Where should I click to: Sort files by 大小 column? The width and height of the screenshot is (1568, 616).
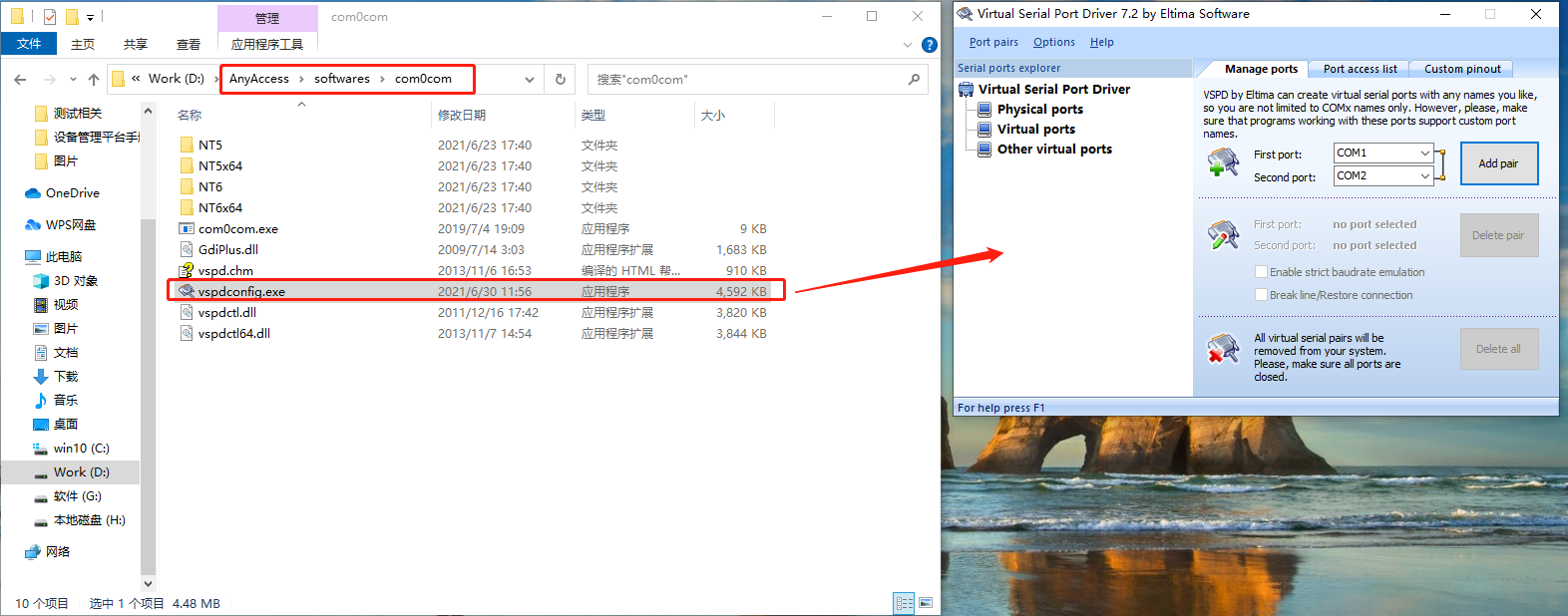(734, 115)
